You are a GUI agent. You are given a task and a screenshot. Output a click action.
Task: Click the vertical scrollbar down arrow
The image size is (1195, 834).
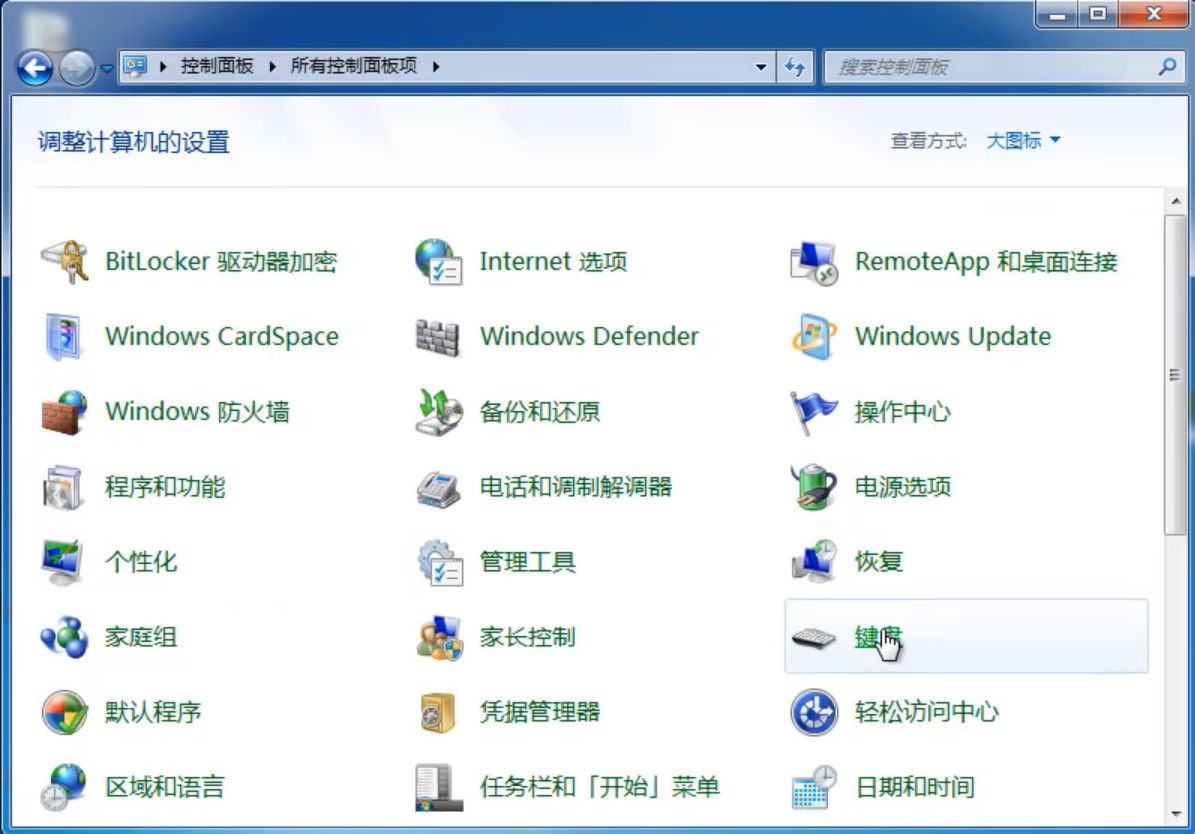[x=1176, y=815]
